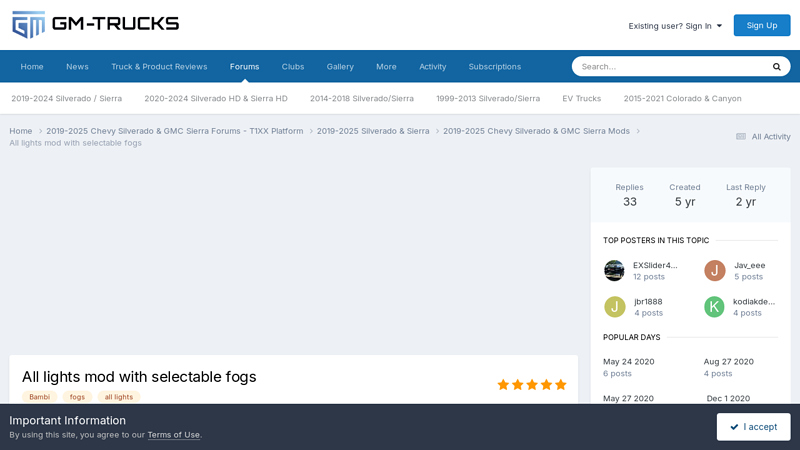Open EXSlider4 user avatar

pos(614,270)
